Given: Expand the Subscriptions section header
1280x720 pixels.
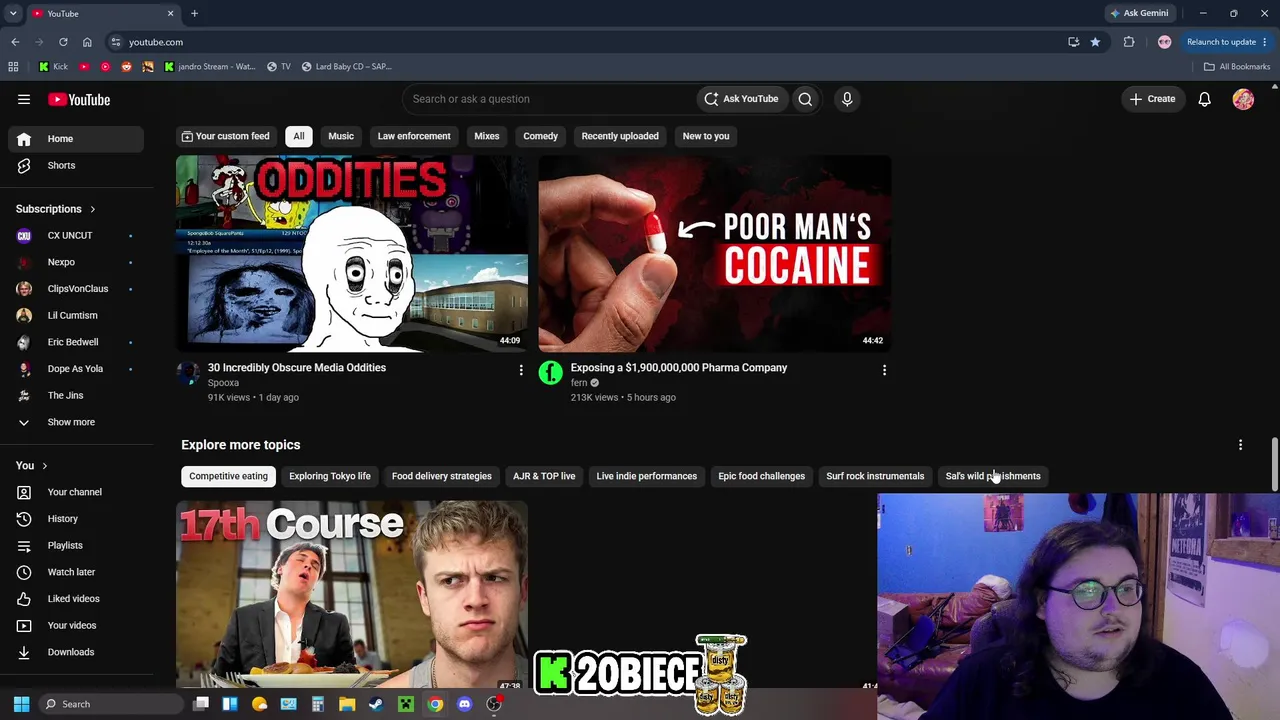Looking at the screenshot, I should (56, 209).
